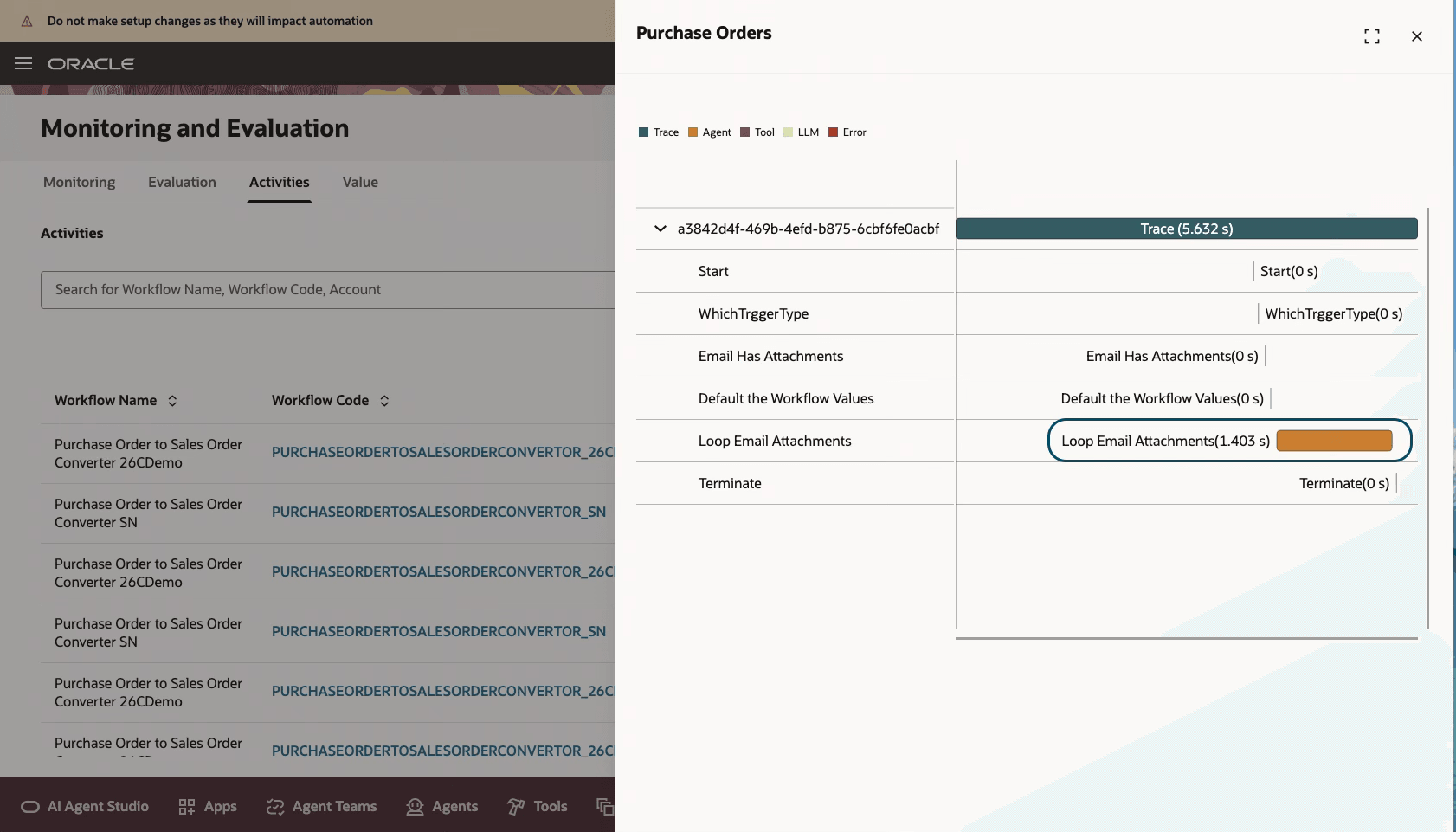This screenshot has height=832, width=1456.
Task: Select the Email Has Attachments tree row
Action: 795,356
